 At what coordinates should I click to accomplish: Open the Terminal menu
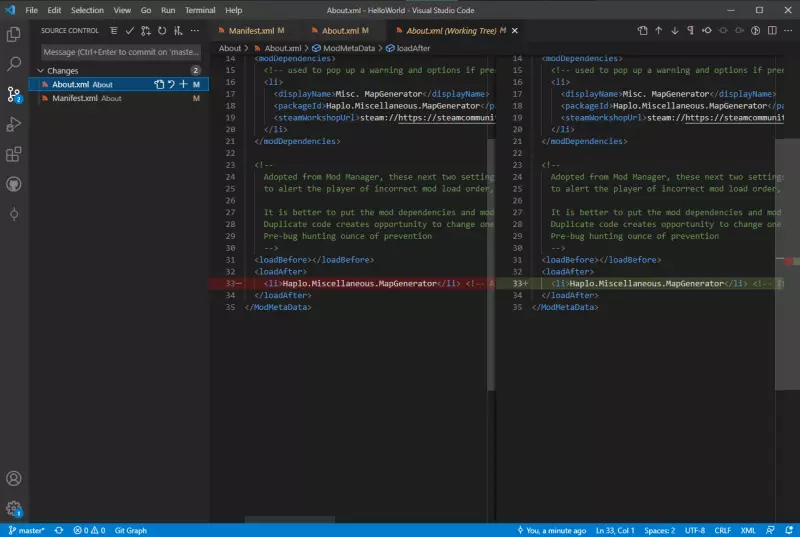point(200,9)
